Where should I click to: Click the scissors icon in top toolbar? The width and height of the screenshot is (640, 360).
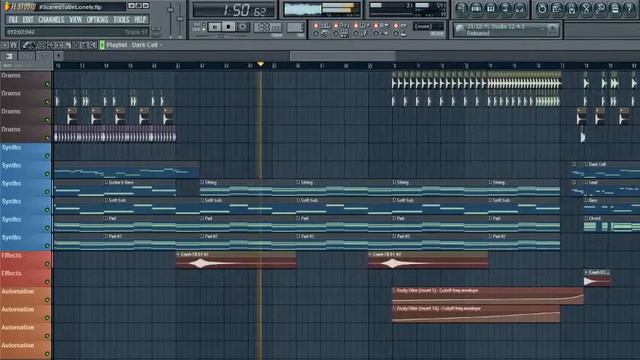586,9
